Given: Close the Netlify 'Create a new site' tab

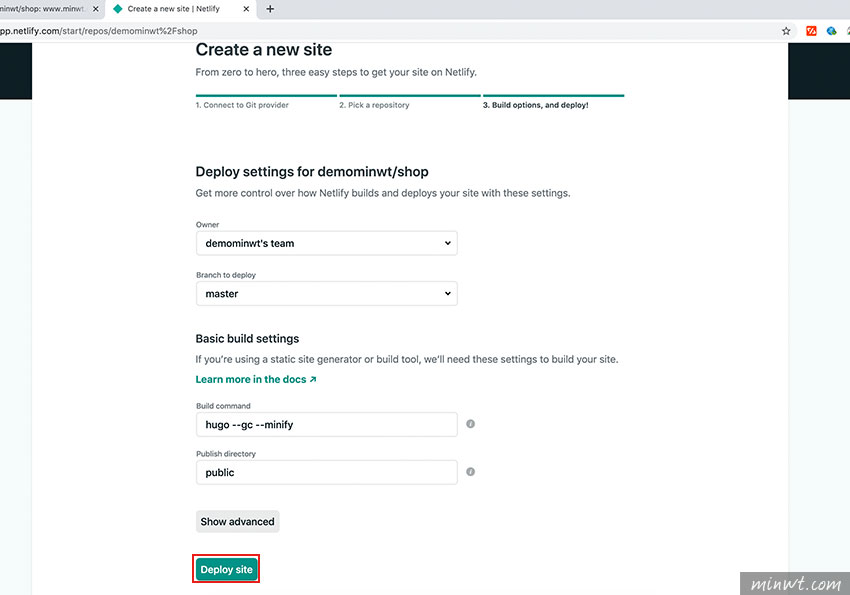Looking at the screenshot, I should (246, 9).
